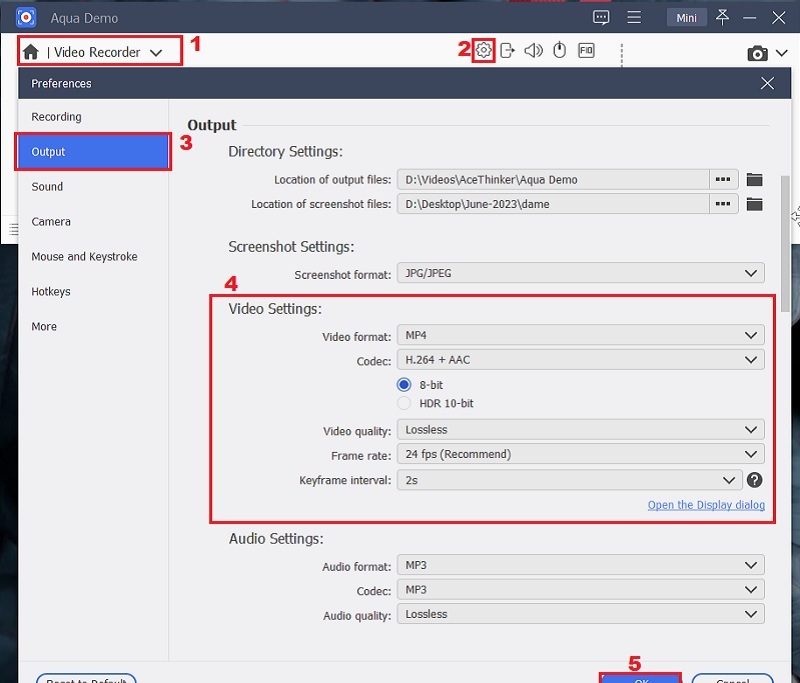Viewport: 800px width, 683px height.
Task: Browse screenshot files location with ellipsis button
Action: point(723,204)
